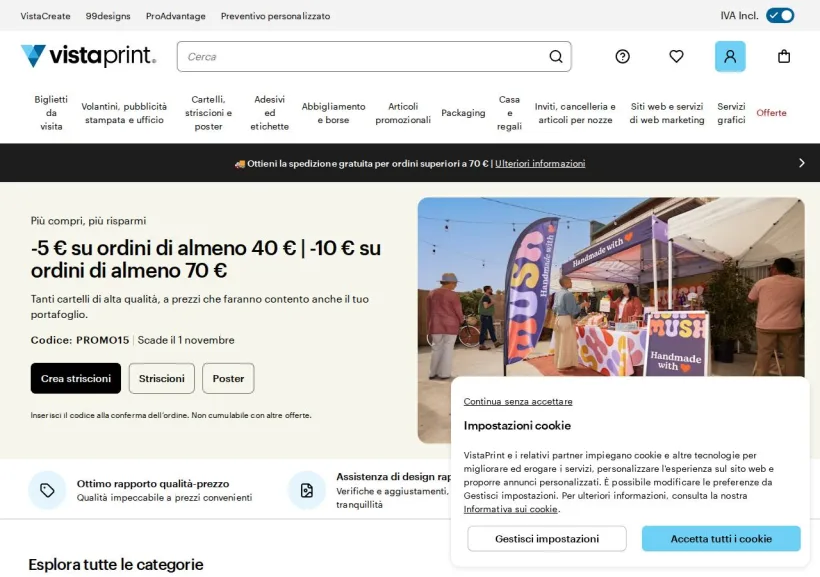Click the Vistaprint logo
820x577 pixels.
[88, 56]
